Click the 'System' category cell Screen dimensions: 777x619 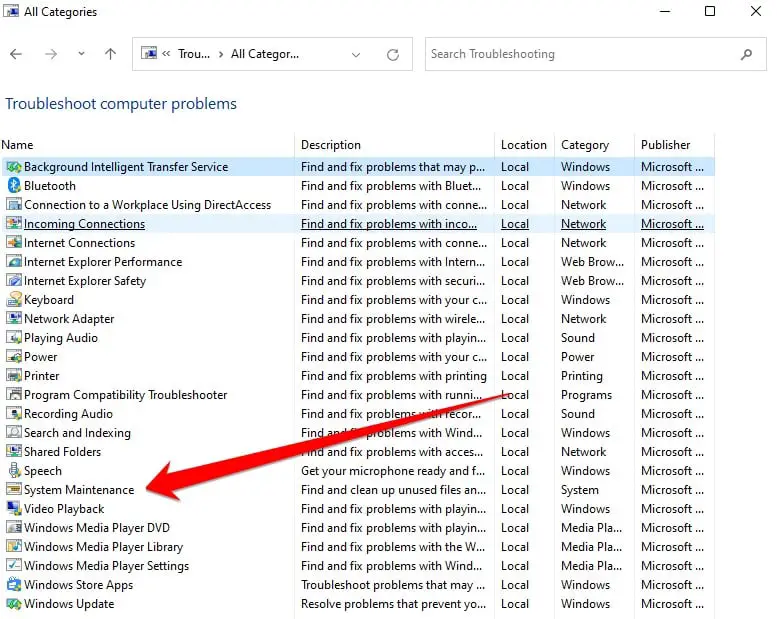point(580,490)
